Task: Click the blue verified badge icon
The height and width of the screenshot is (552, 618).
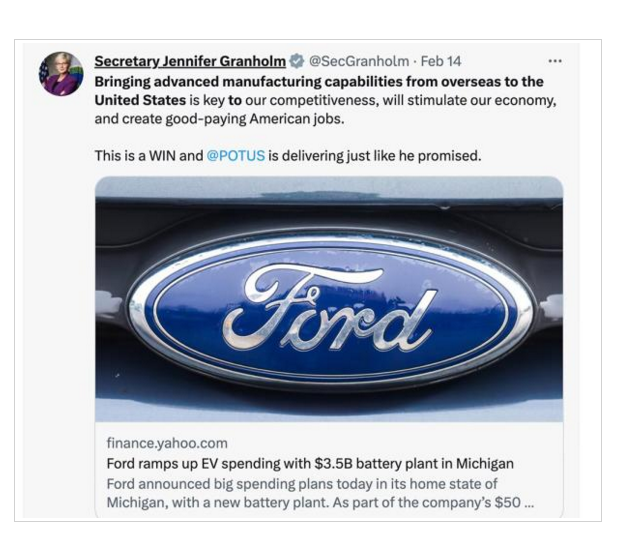Action: point(296,61)
